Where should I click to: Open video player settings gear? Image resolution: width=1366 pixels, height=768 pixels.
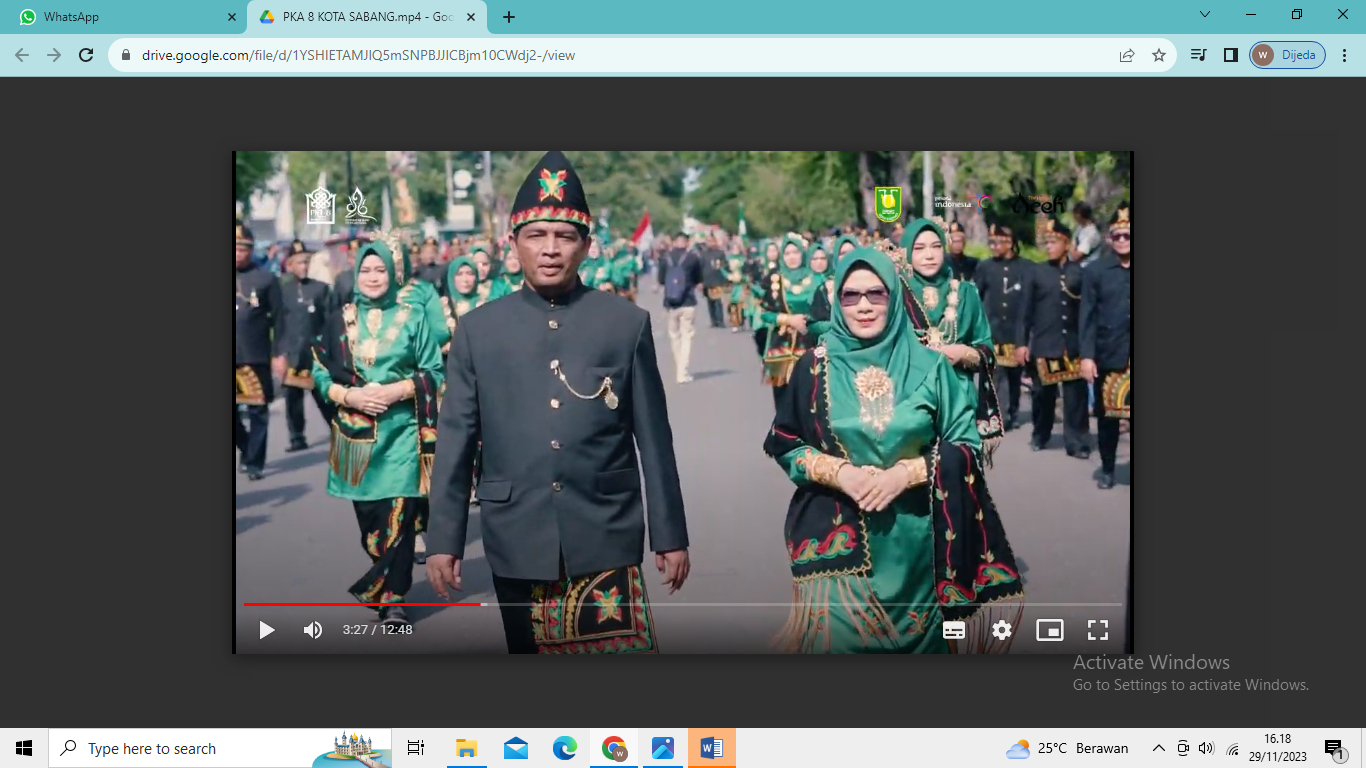click(1002, 630)
